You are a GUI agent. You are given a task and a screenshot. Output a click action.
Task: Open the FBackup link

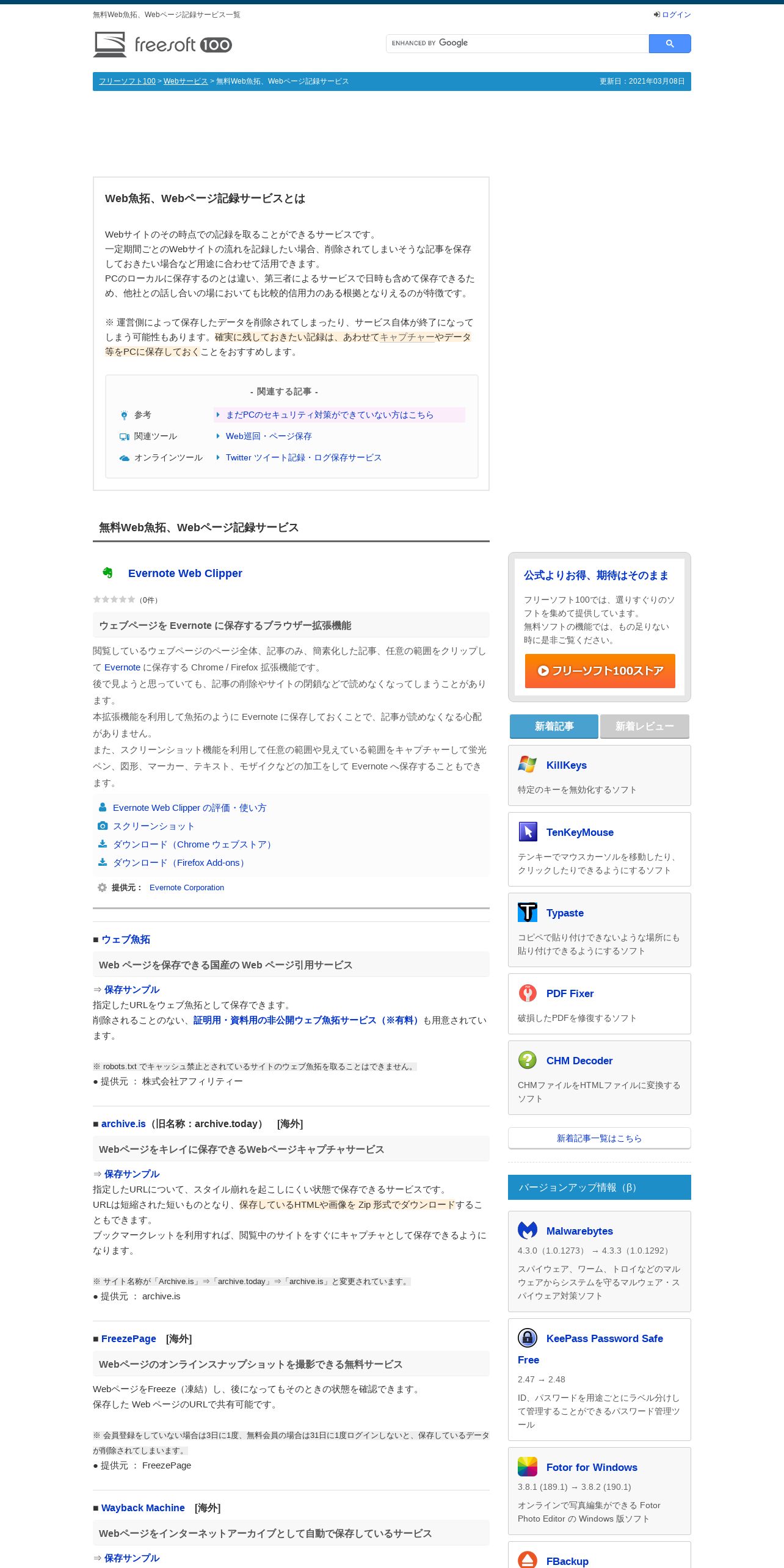pos(567,1562)
